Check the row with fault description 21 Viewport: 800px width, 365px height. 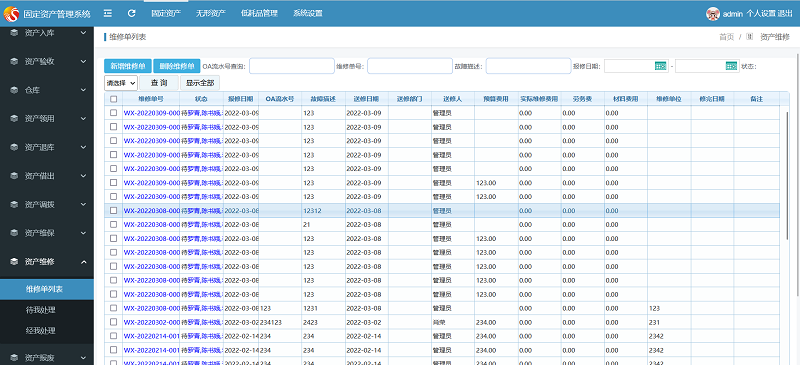113,224
